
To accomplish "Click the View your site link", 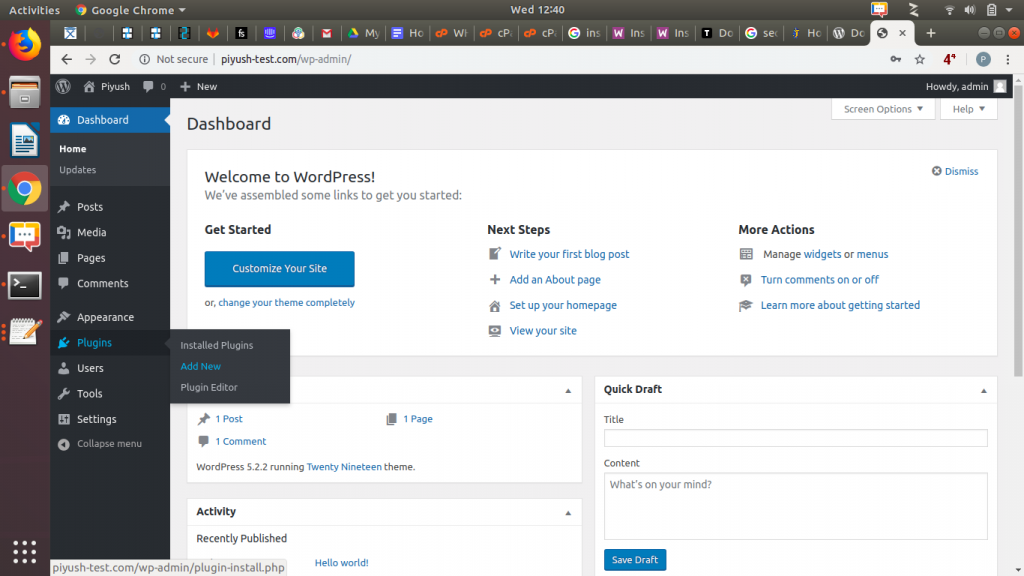I will (x=543, y=330).
